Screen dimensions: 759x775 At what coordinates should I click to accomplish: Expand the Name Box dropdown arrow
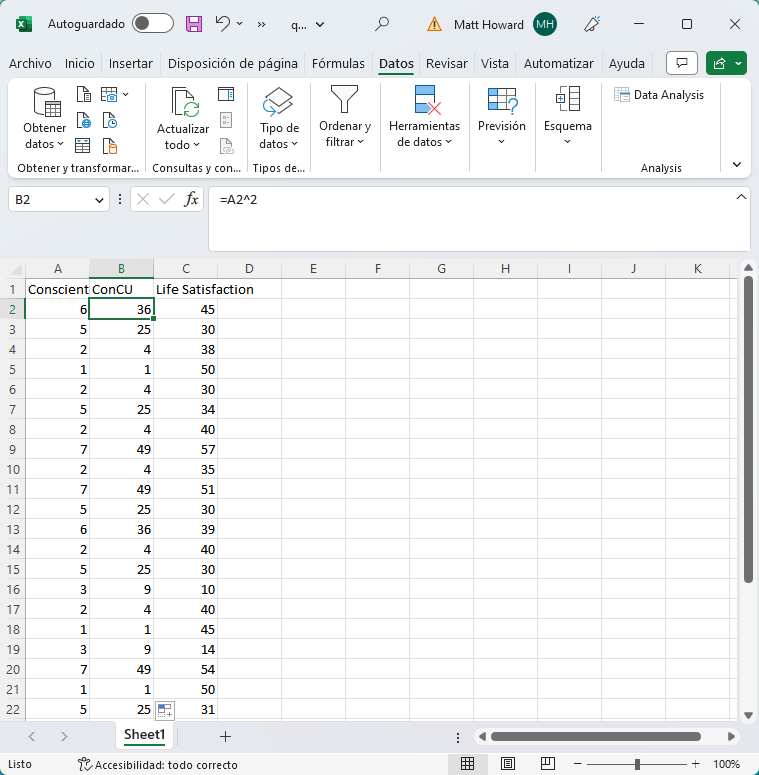pos(99,200)
